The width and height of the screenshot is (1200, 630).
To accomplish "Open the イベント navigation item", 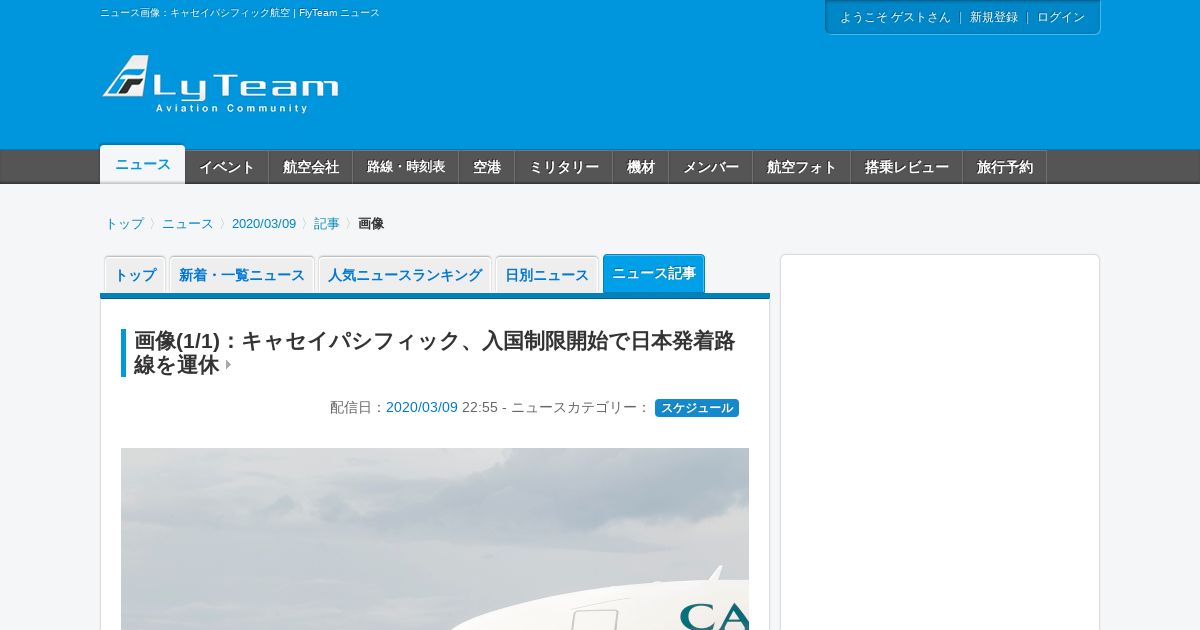I will pyautogui.click(x=227, y=167).
